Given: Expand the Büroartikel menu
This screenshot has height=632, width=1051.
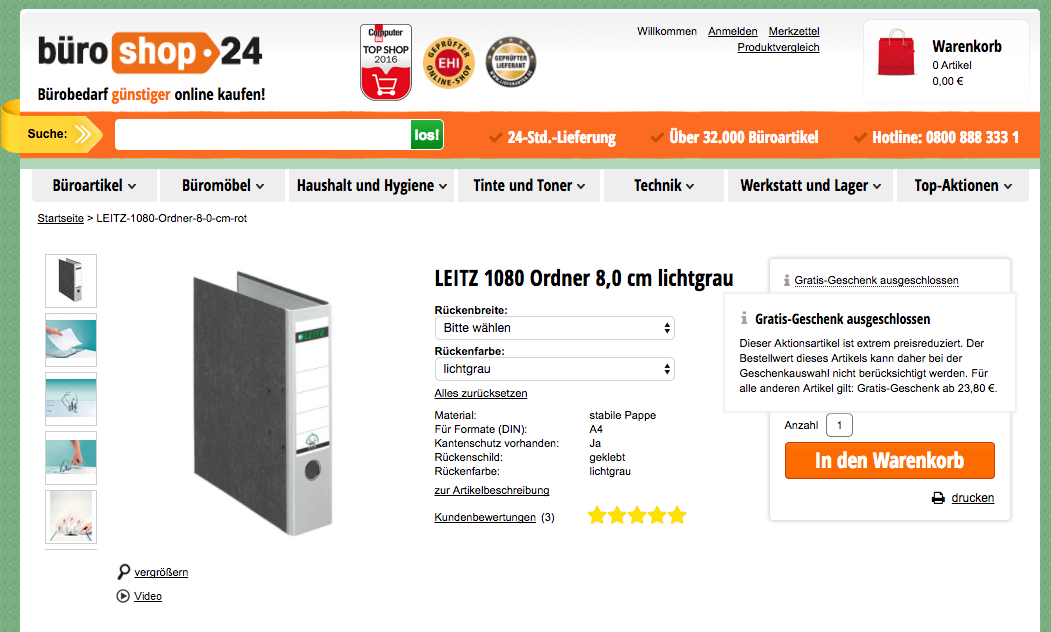Looking at the screenshot, I should (x=95, y=186).
